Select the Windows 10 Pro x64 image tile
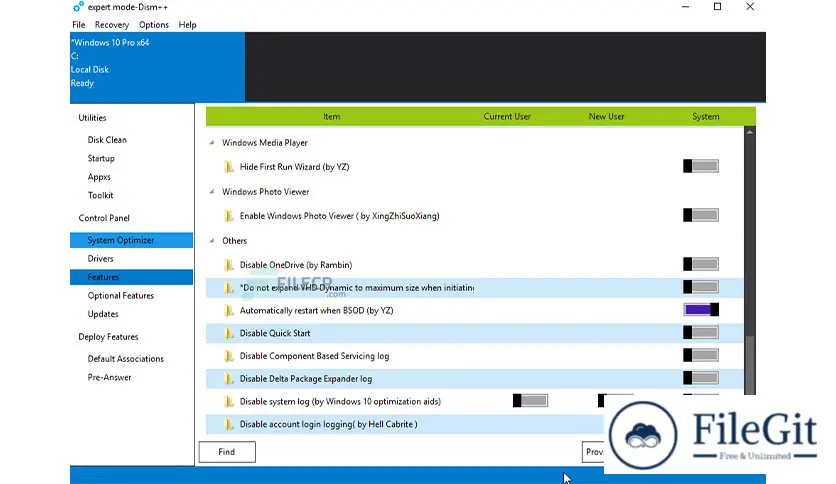836x484 pixels. pos(157,67)
